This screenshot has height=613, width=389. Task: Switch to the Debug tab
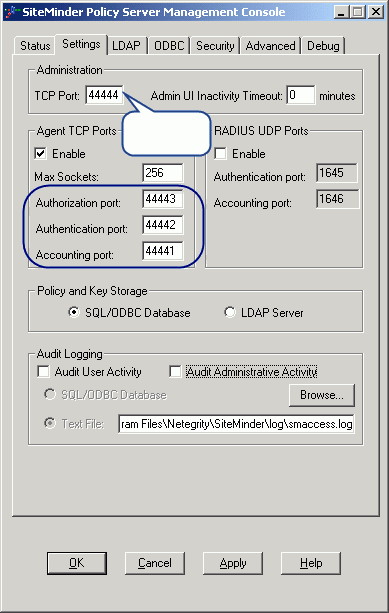(323, 46)
